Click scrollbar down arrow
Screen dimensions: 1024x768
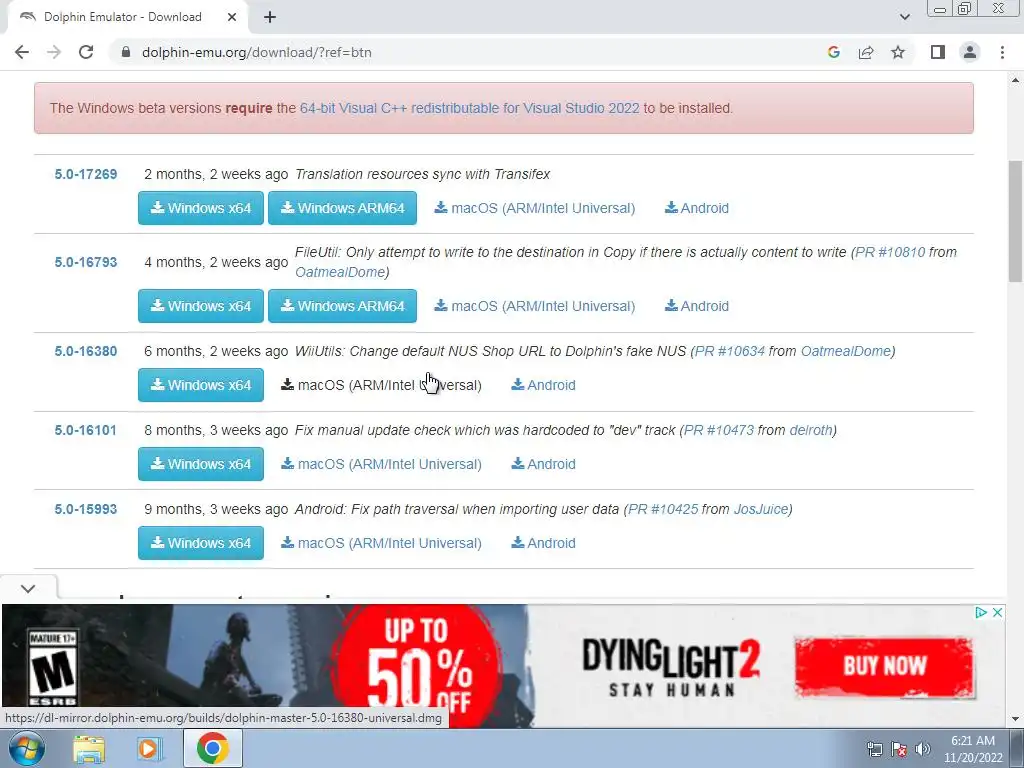(x=1015, y=719)
